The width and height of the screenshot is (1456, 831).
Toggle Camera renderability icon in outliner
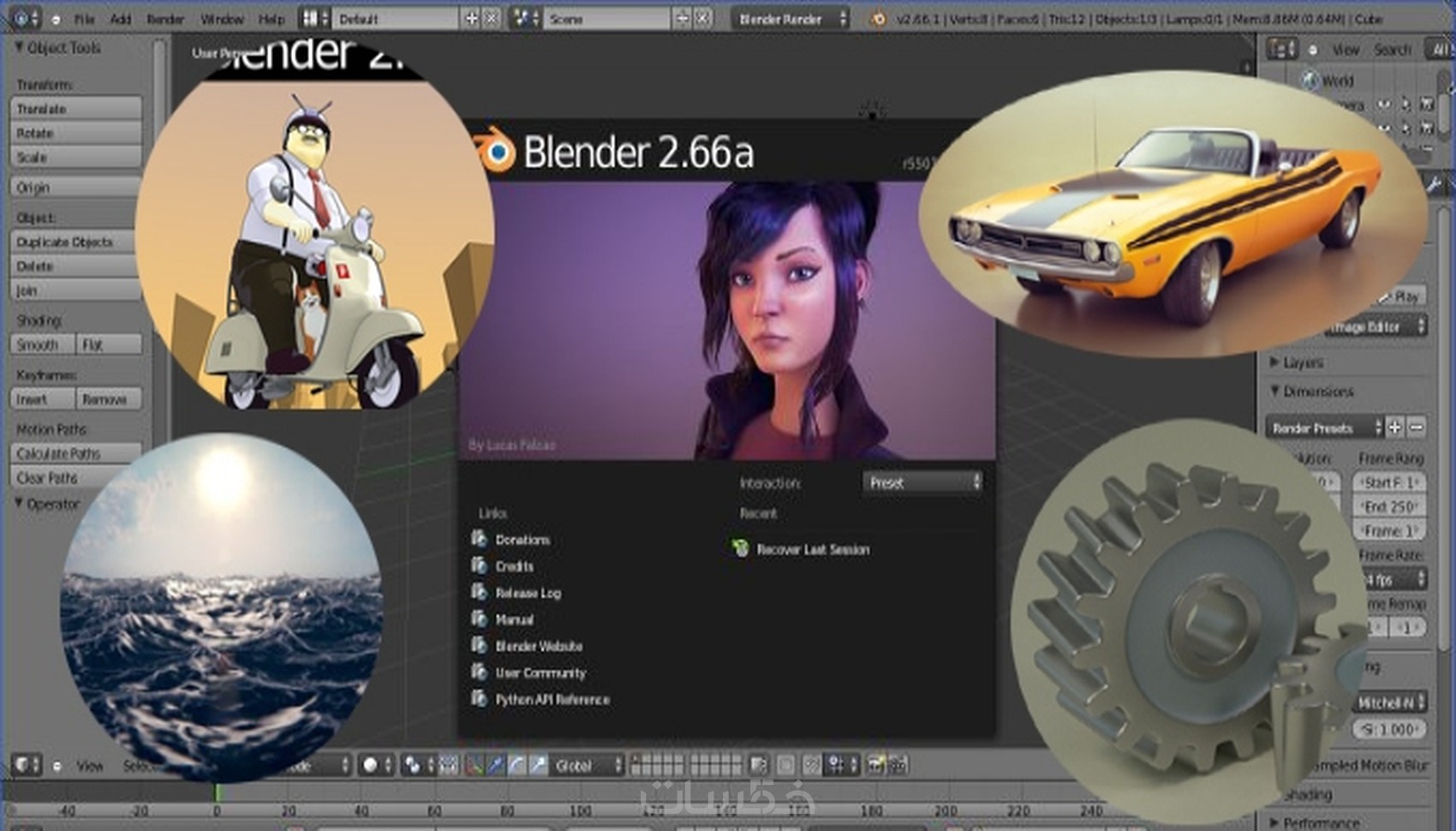(x=1426, y=105)
